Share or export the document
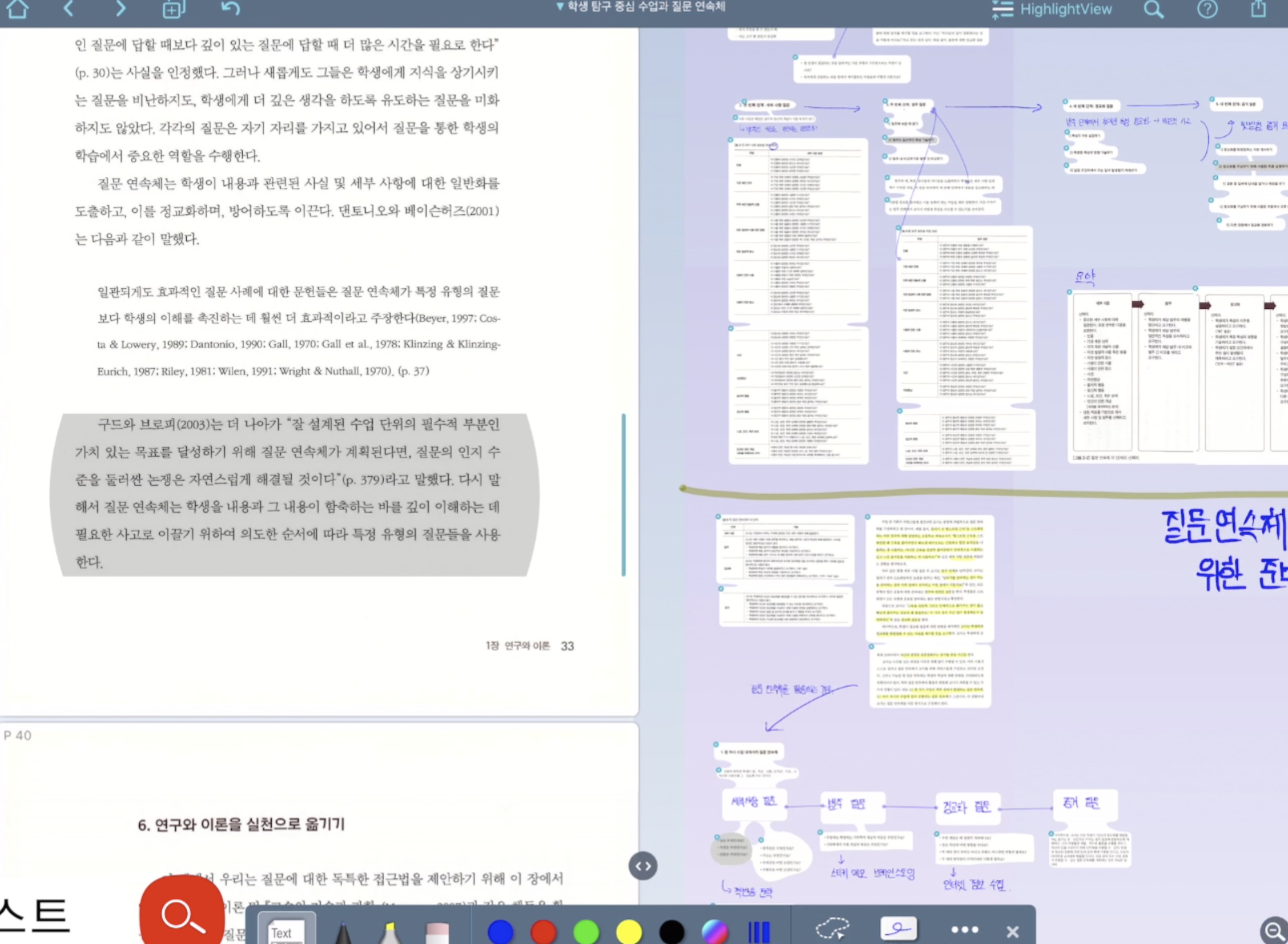The height and width of the screenshot is (944, 1288). coord(1258,9)
